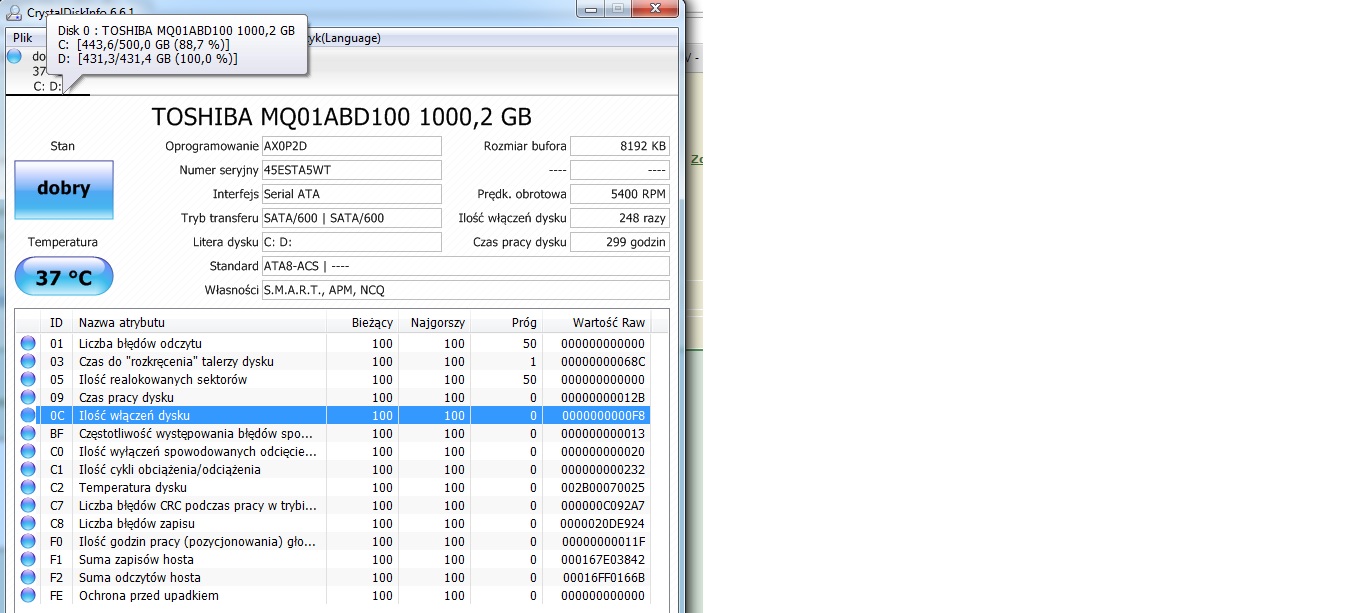Click the Litera dysku field

coord(351,242)
